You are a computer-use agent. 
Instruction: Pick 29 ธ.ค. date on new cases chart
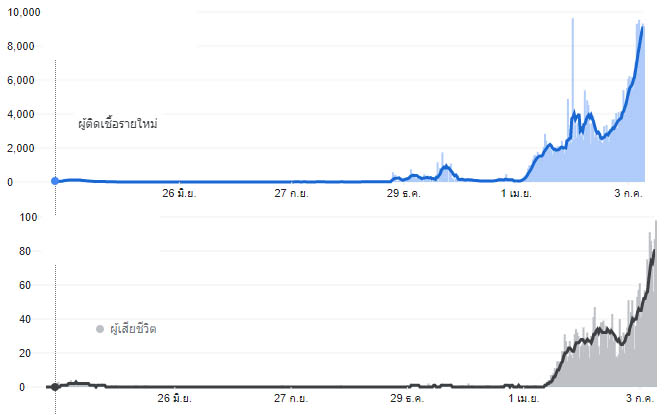click(405, 193)
